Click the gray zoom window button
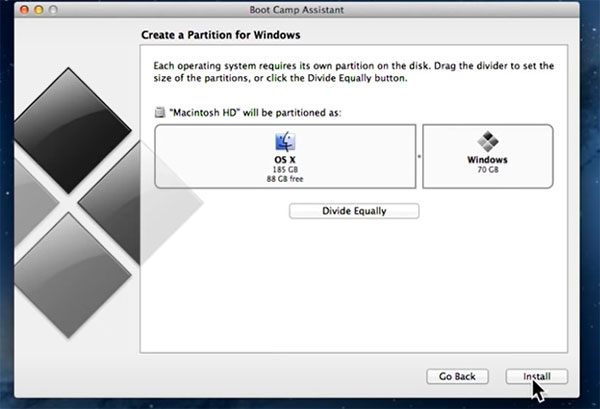 tap(53, 10)
